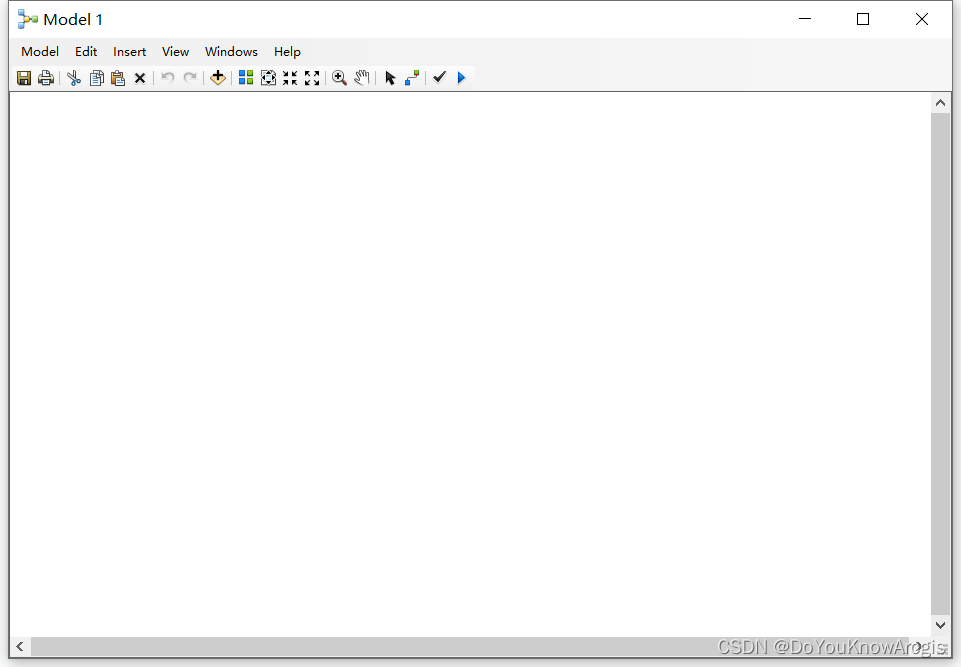The image size is (961, 667).
Task: Open the Model menu
Action: coord(40,51)
